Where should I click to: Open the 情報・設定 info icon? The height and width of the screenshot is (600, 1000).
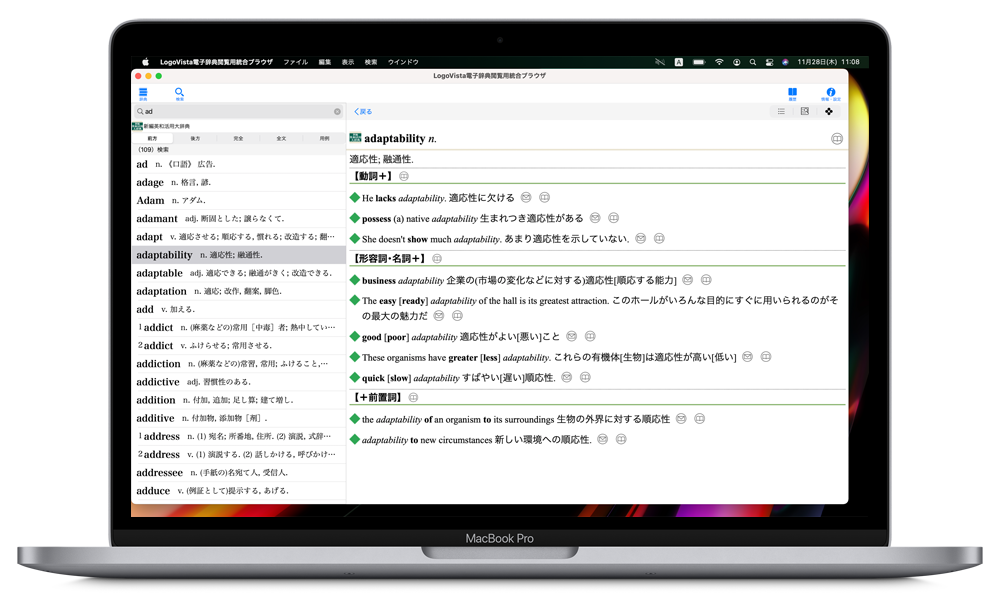point(830,94)
